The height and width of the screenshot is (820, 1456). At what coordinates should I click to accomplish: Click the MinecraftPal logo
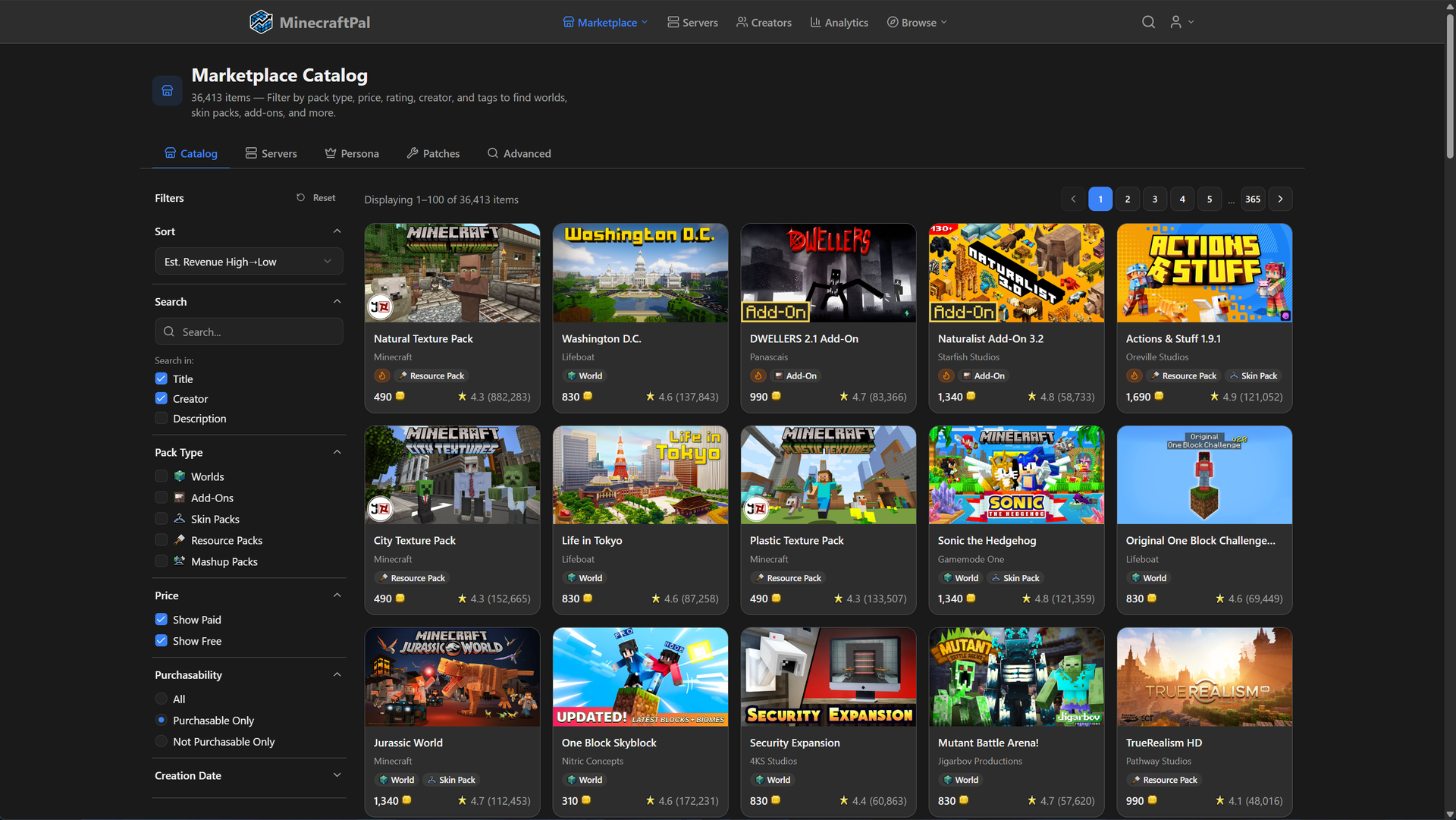(309, 22)
